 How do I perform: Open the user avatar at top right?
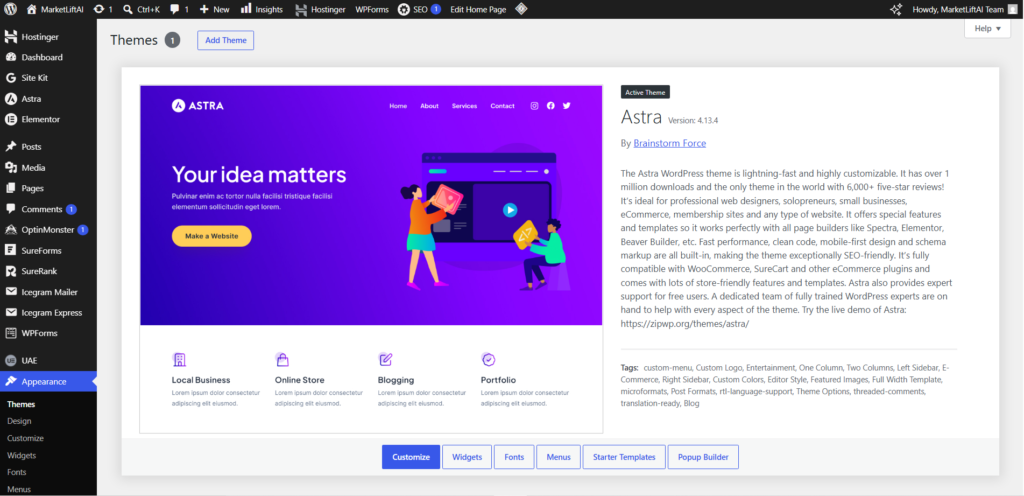point(1013,9)
